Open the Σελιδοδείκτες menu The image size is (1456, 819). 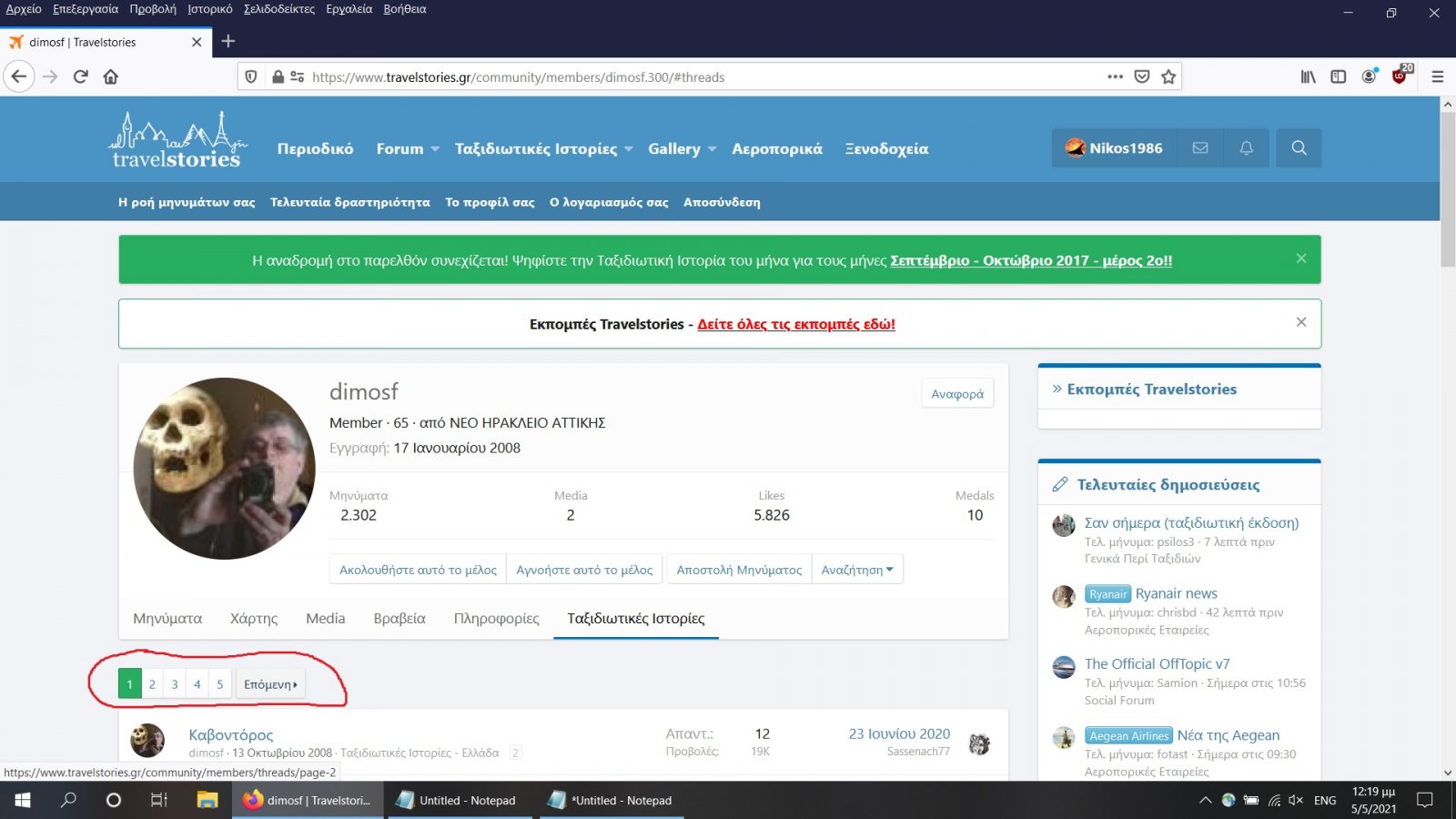(x=279, y=9)
